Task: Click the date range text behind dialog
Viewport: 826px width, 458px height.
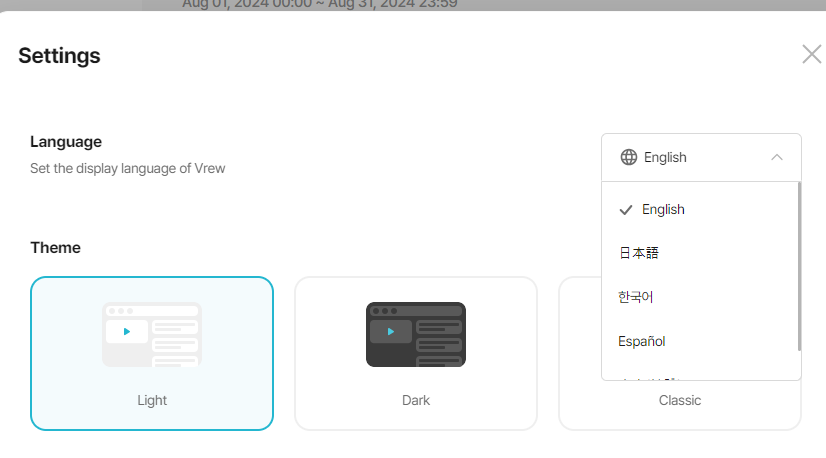Action: (x=320, y=4)
